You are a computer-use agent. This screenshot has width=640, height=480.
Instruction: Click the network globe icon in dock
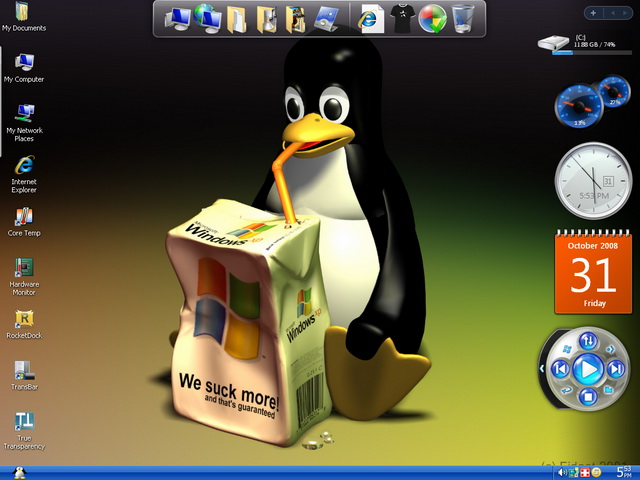pos(207,18)
